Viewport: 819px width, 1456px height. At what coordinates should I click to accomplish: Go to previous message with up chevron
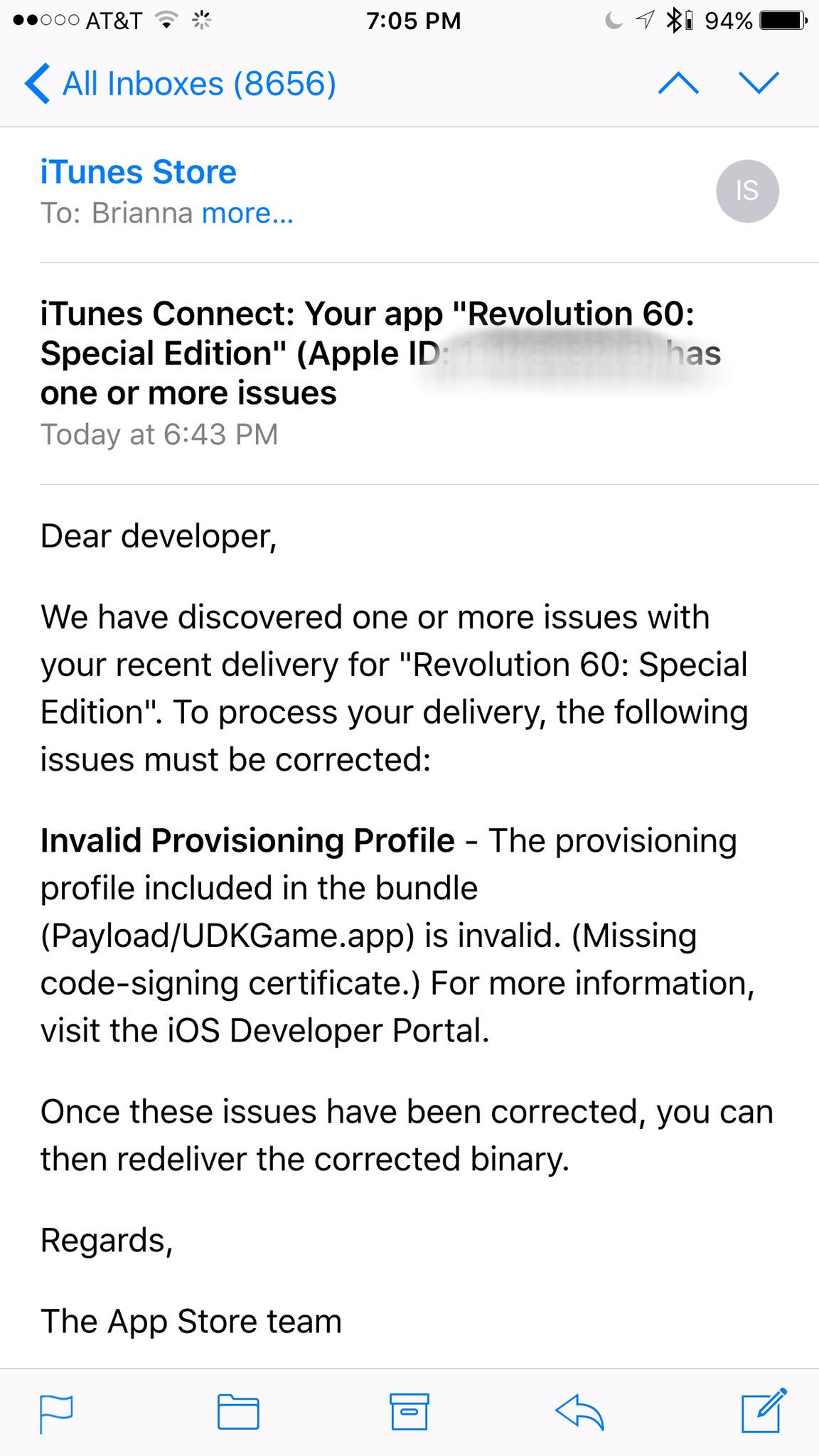(679, 83)
